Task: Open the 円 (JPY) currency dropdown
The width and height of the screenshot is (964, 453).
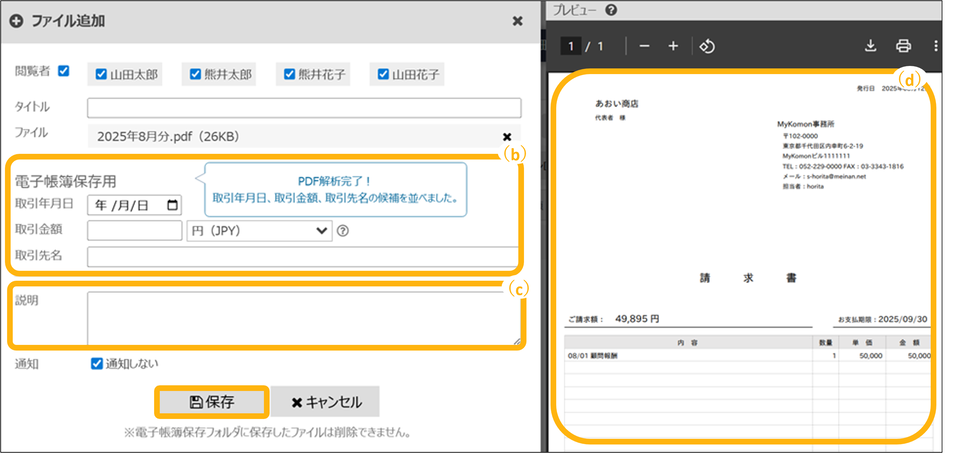Action: [x=259, y=231]
